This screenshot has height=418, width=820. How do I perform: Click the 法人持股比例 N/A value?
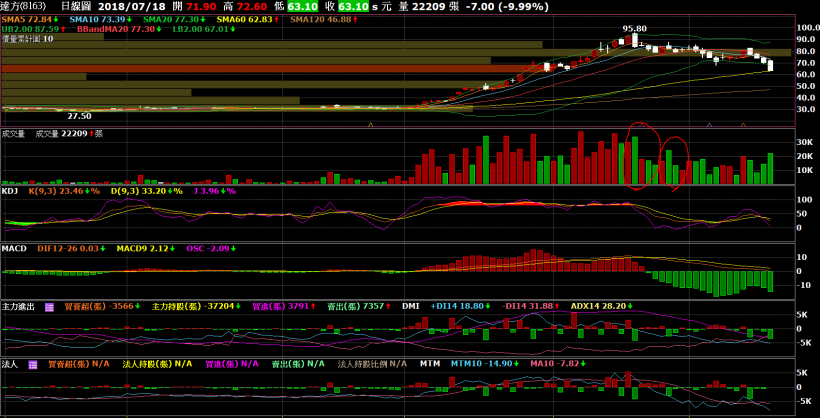click(372, 365)
